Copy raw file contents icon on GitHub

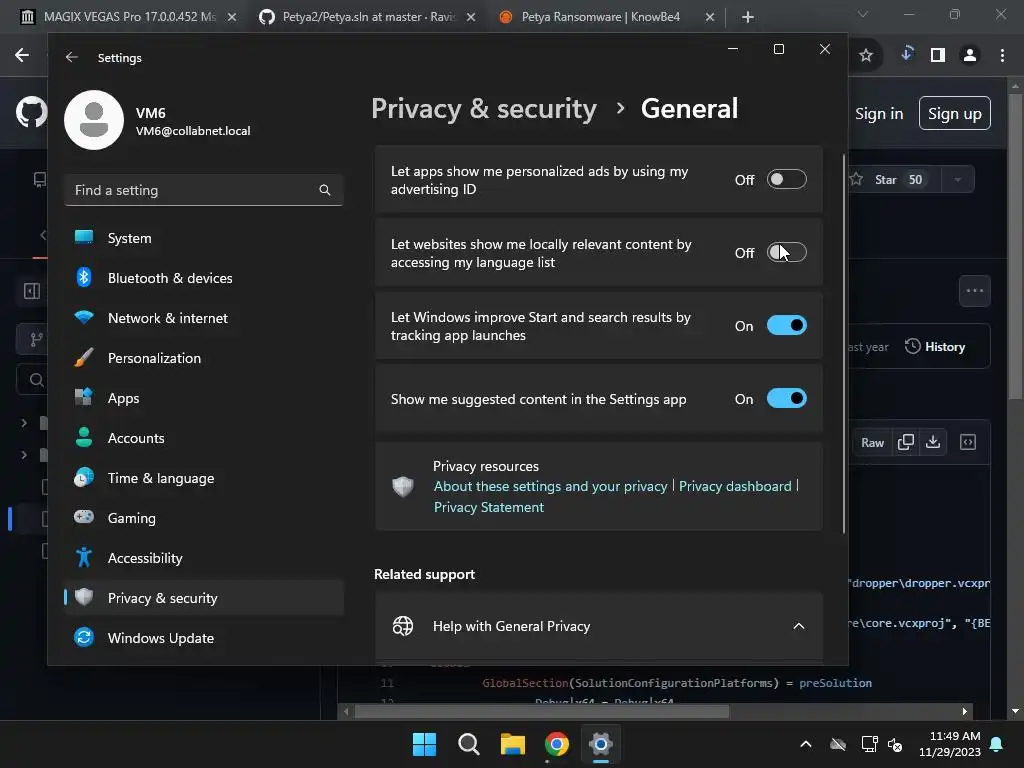point(905,443)
